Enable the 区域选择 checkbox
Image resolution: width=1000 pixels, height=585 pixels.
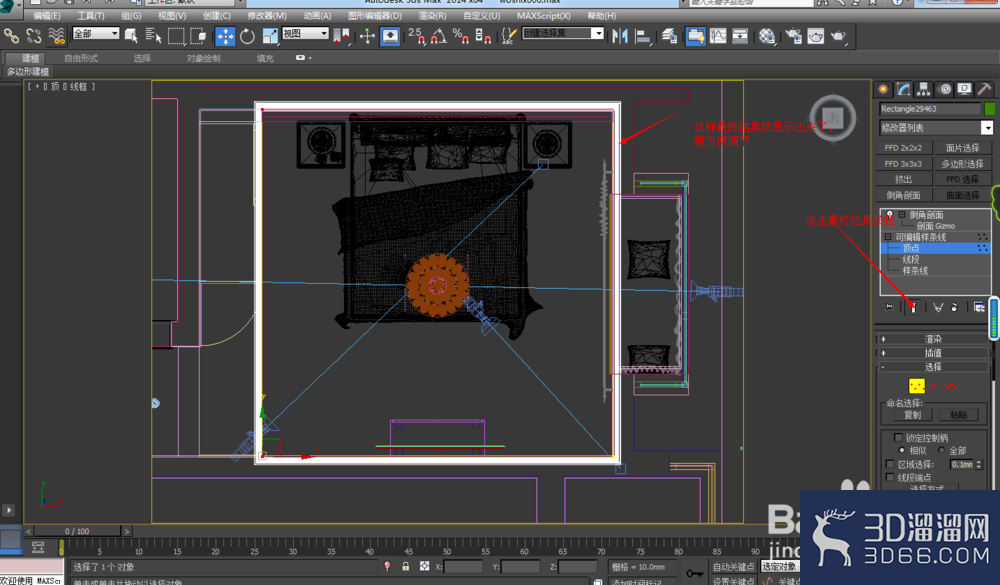pos(890,464)
